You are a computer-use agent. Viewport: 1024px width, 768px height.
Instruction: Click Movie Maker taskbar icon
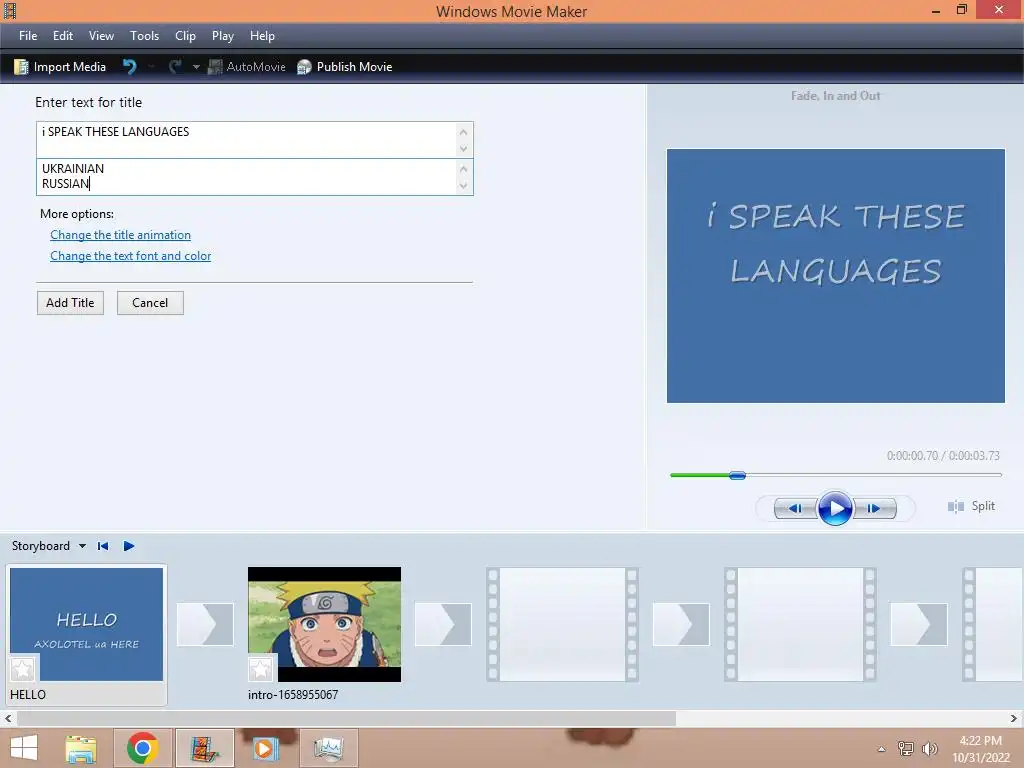pyautogui.click(x=204, y=748)
